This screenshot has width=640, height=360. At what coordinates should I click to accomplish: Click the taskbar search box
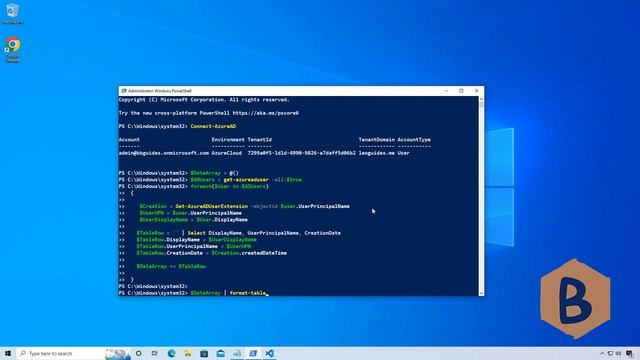click(x=73, y=353)
